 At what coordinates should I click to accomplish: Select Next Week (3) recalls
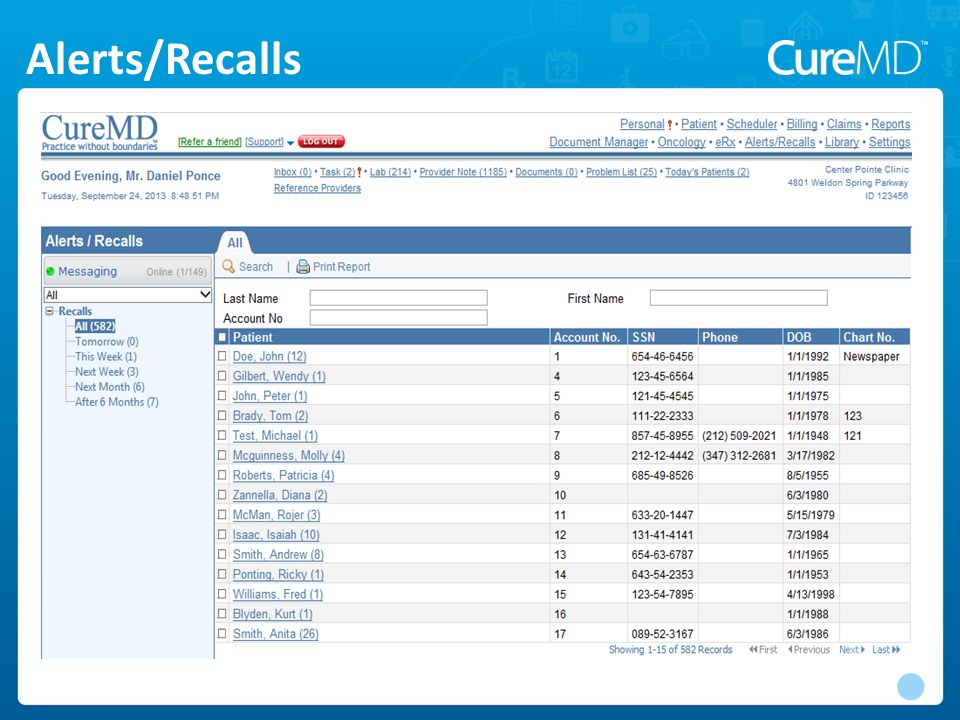(x=107, y=372)
